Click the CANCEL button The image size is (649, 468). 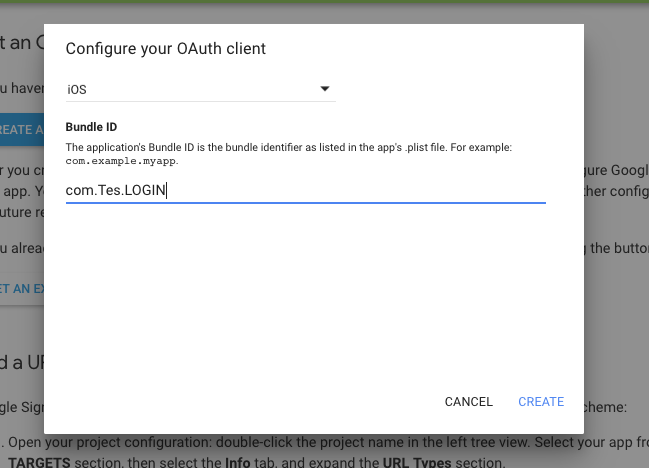469,402
